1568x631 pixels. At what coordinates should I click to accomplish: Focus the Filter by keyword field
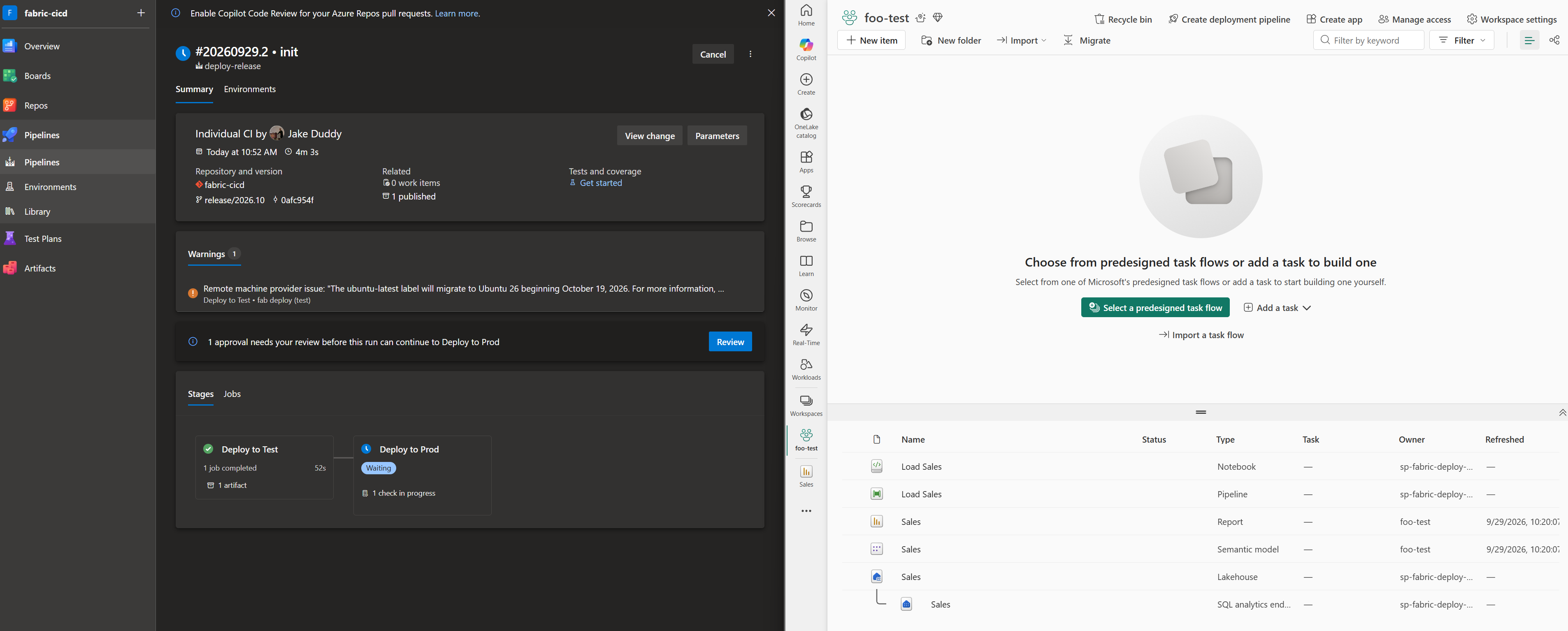pyautogui.click(x=1368, y=40)
